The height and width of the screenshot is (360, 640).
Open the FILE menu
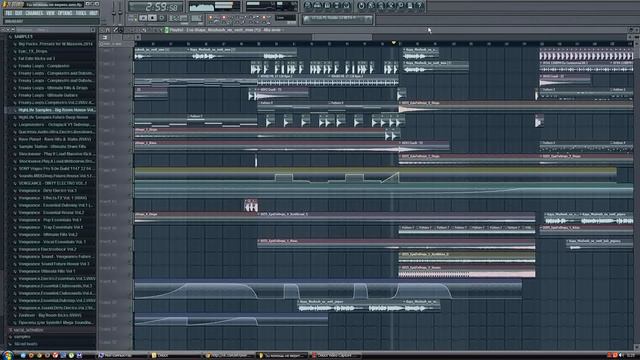point(9,13)
